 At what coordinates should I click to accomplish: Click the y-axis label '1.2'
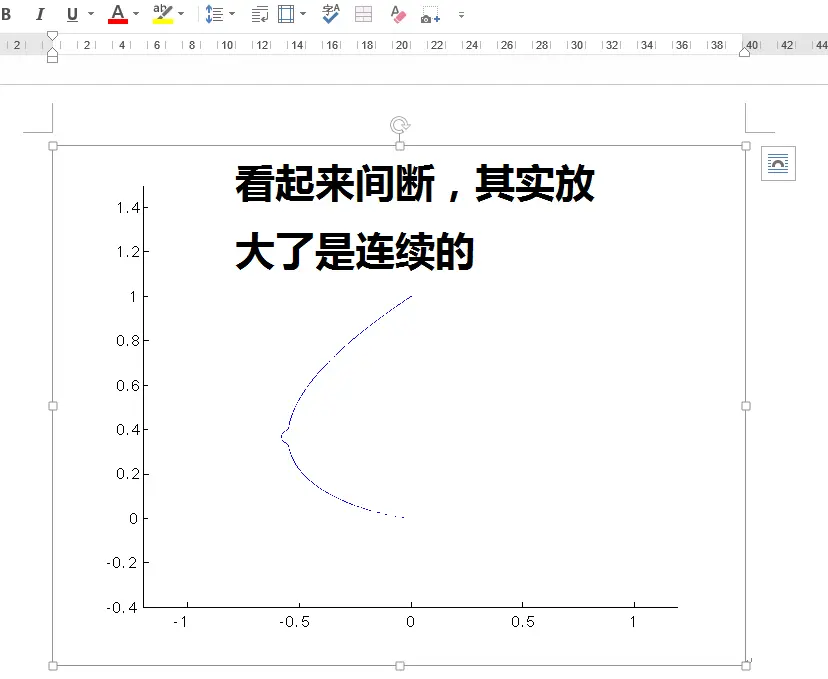tap(128, 252)
